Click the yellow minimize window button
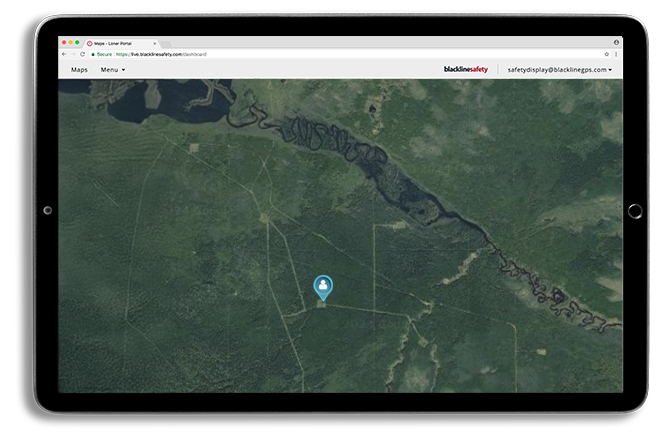Screen dimensions: 660x445 [71, 43]
